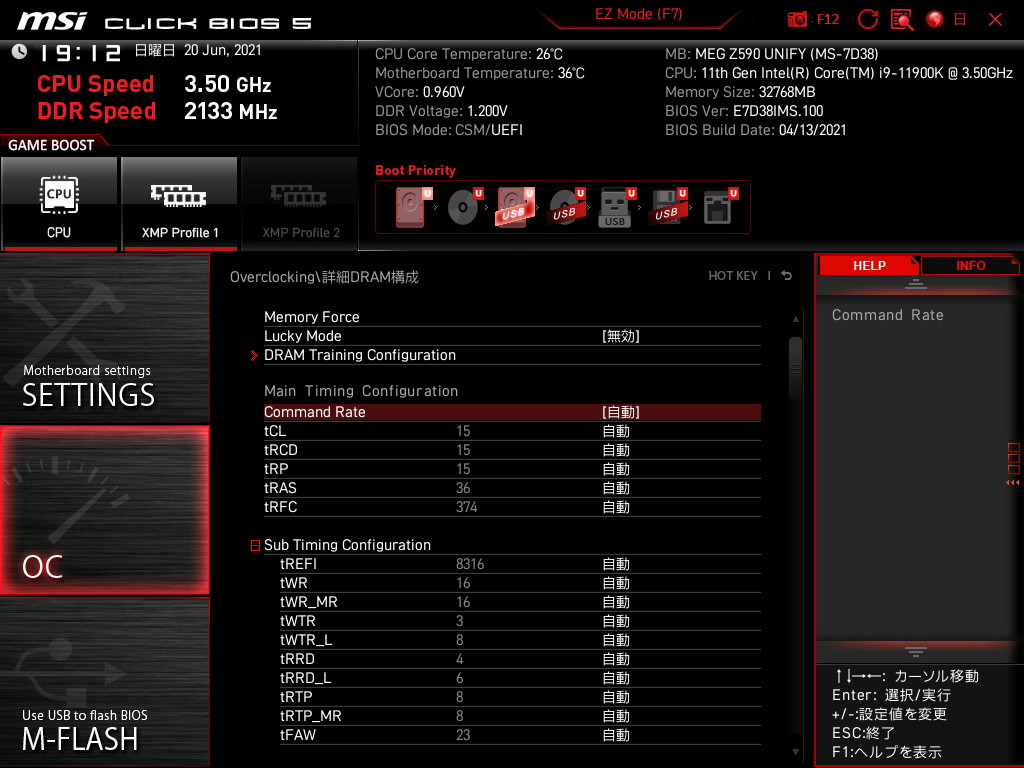1024x768 pixels.
Task: Select the tRRD sub timing row
Action: 520,658
